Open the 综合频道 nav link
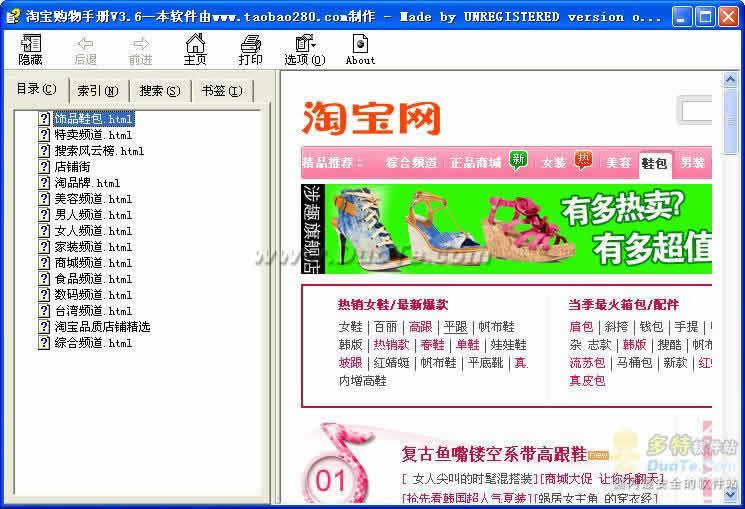 point(411,163)
